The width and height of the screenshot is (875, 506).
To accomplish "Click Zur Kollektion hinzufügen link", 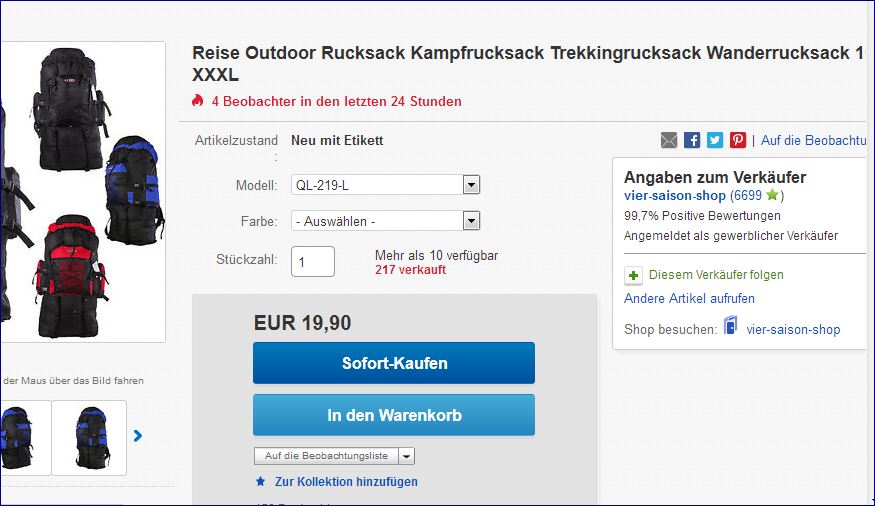I will [x=346, y=481].
